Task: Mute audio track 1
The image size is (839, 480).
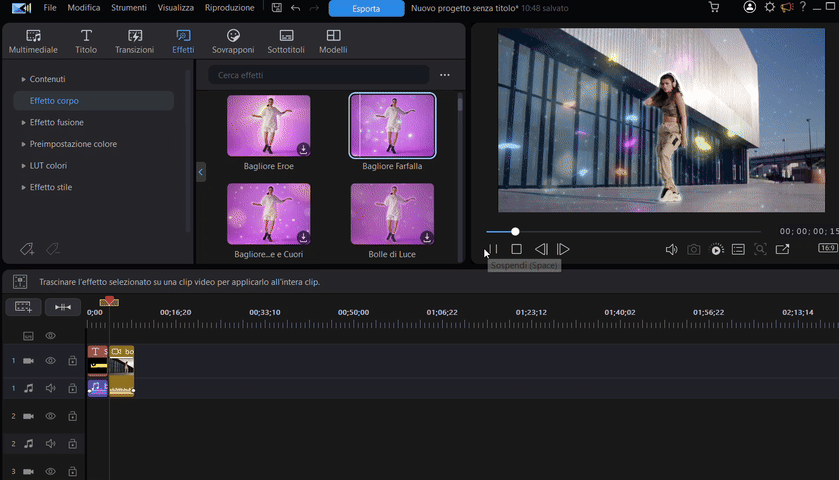Action: pos(50,388)
